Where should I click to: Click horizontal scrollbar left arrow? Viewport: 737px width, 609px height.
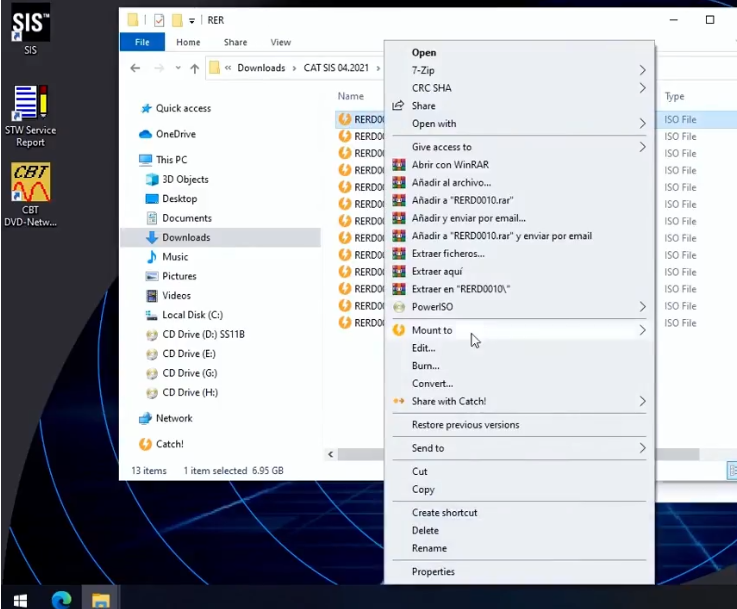tap(330, 454)
